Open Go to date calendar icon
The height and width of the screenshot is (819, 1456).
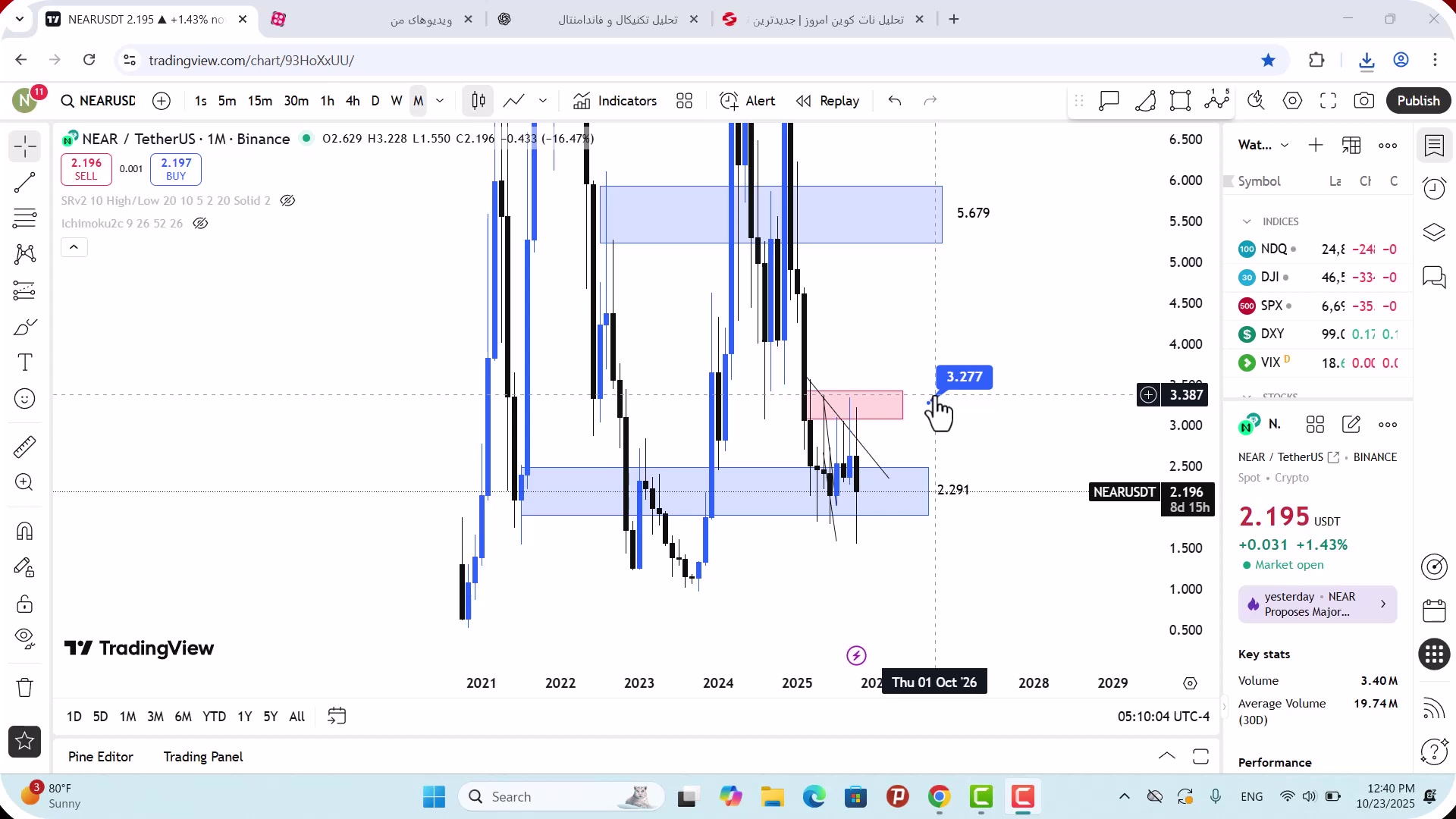point(337,716)
